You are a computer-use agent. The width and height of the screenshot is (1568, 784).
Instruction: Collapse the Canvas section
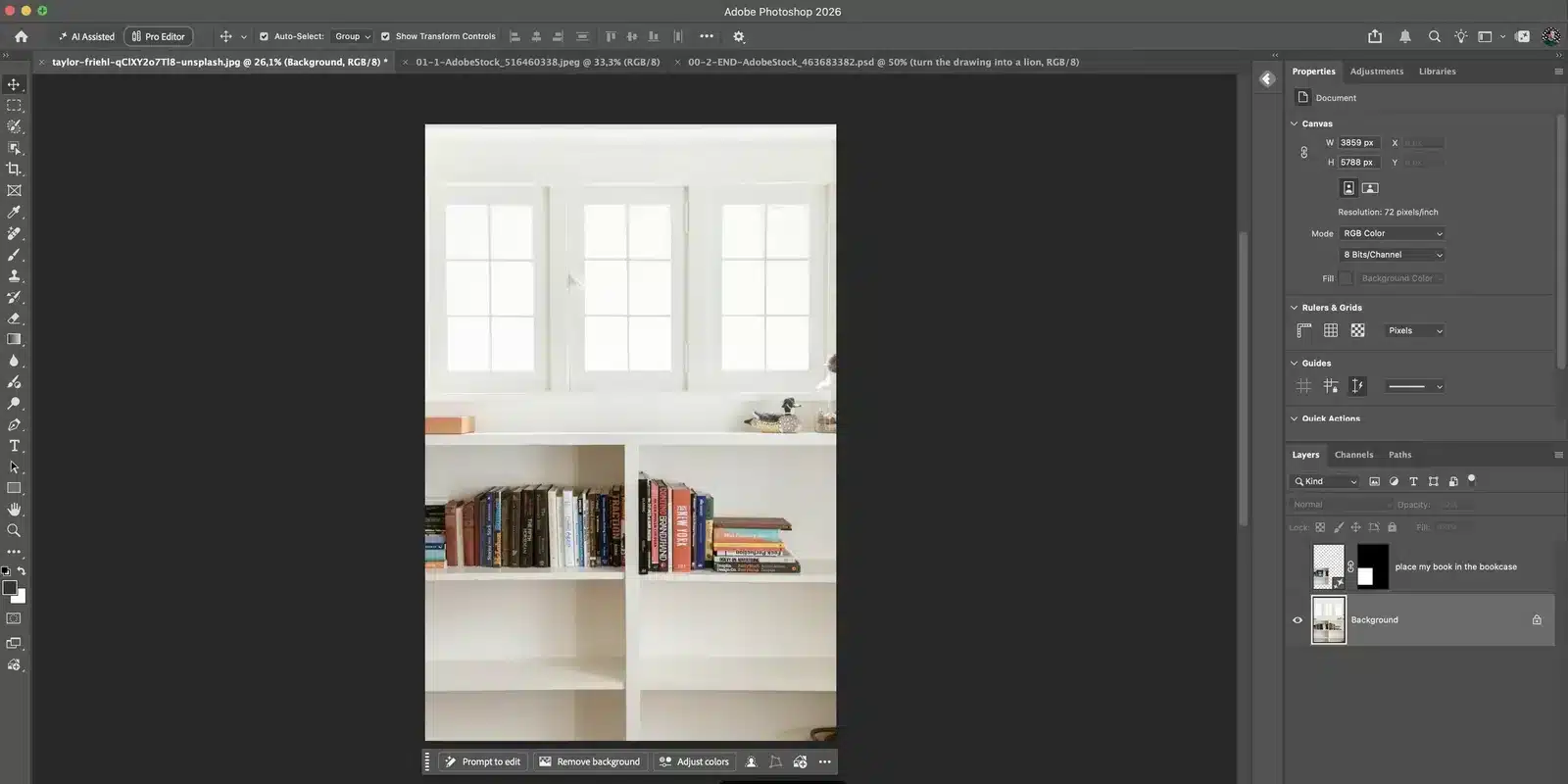click(1294, 123)
